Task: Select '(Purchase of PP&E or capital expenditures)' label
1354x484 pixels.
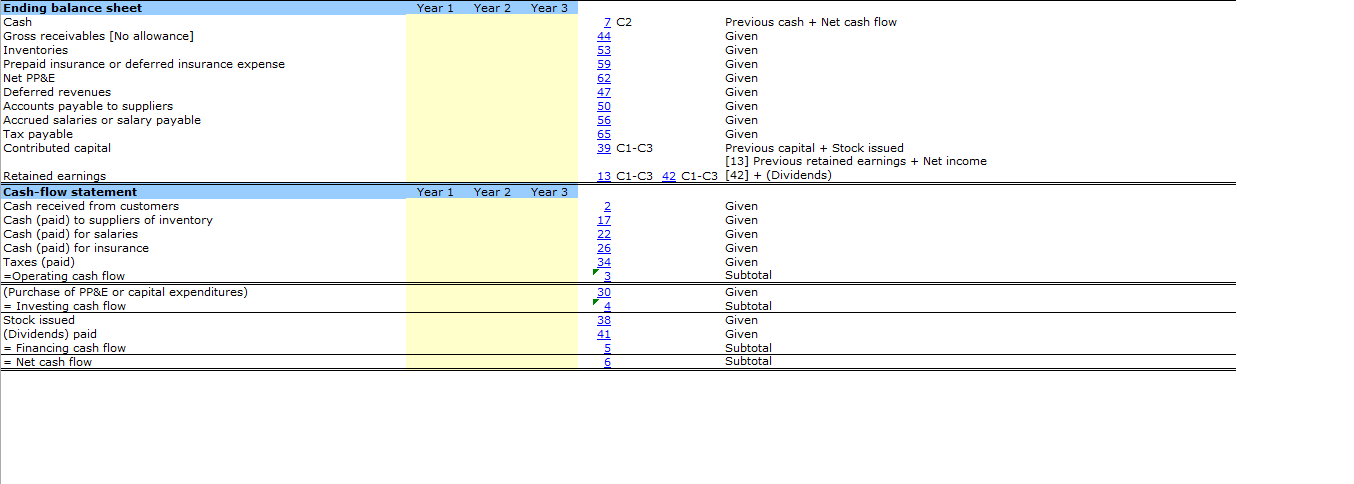Action: (125, 292)
